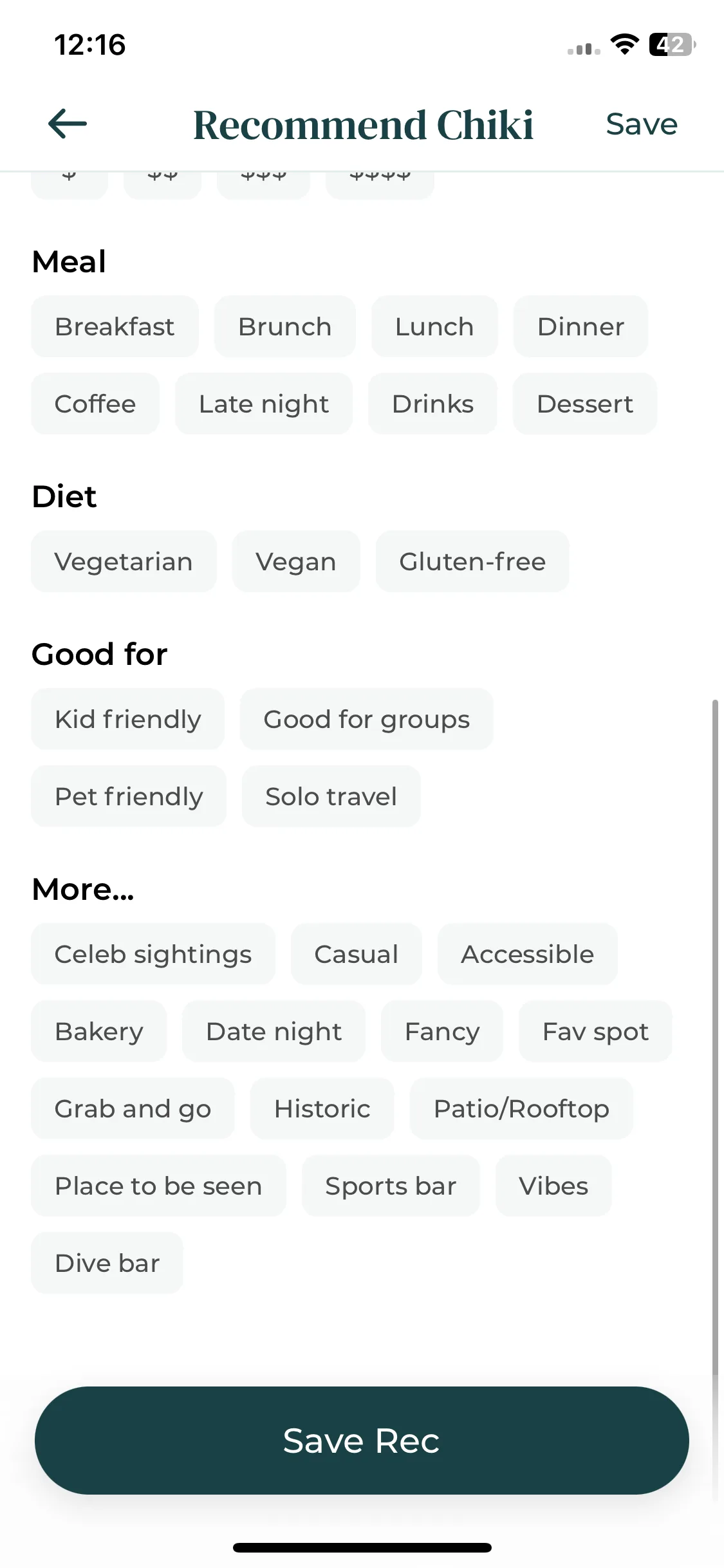Select the Coffee chip

(x=95, y=404)
